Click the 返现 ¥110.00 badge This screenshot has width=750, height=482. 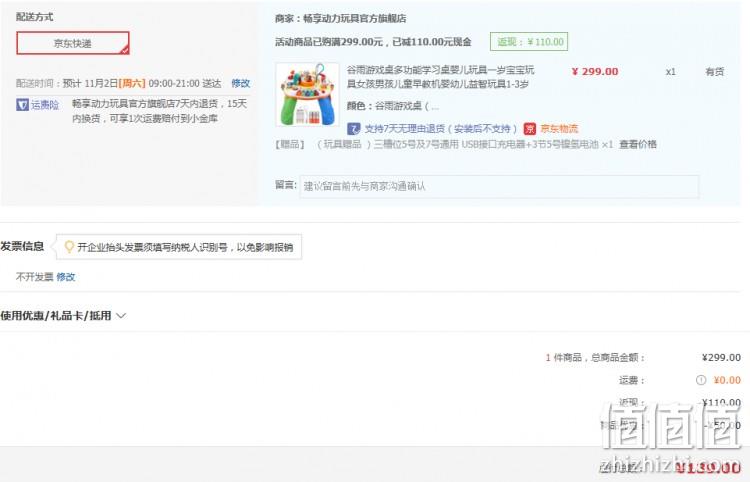(529, 42)
